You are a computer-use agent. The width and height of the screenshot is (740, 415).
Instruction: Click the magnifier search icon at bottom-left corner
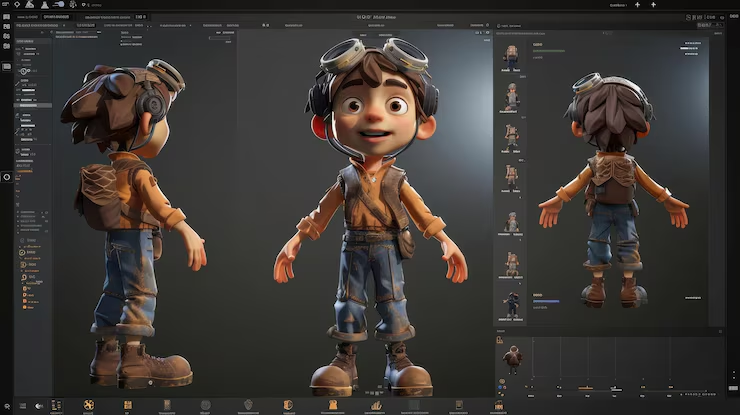click(8, 406)
